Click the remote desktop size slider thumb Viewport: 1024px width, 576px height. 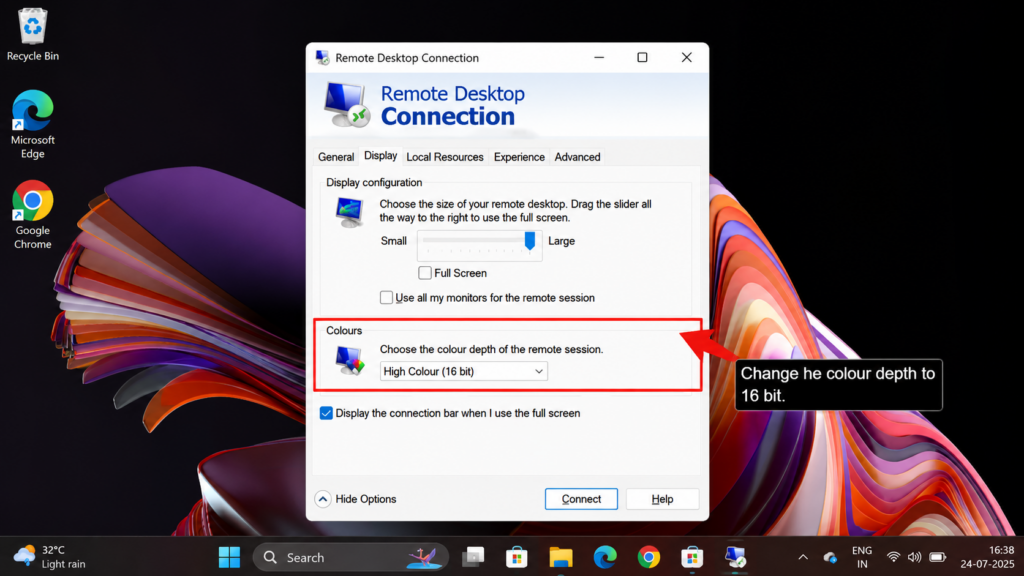530,241
